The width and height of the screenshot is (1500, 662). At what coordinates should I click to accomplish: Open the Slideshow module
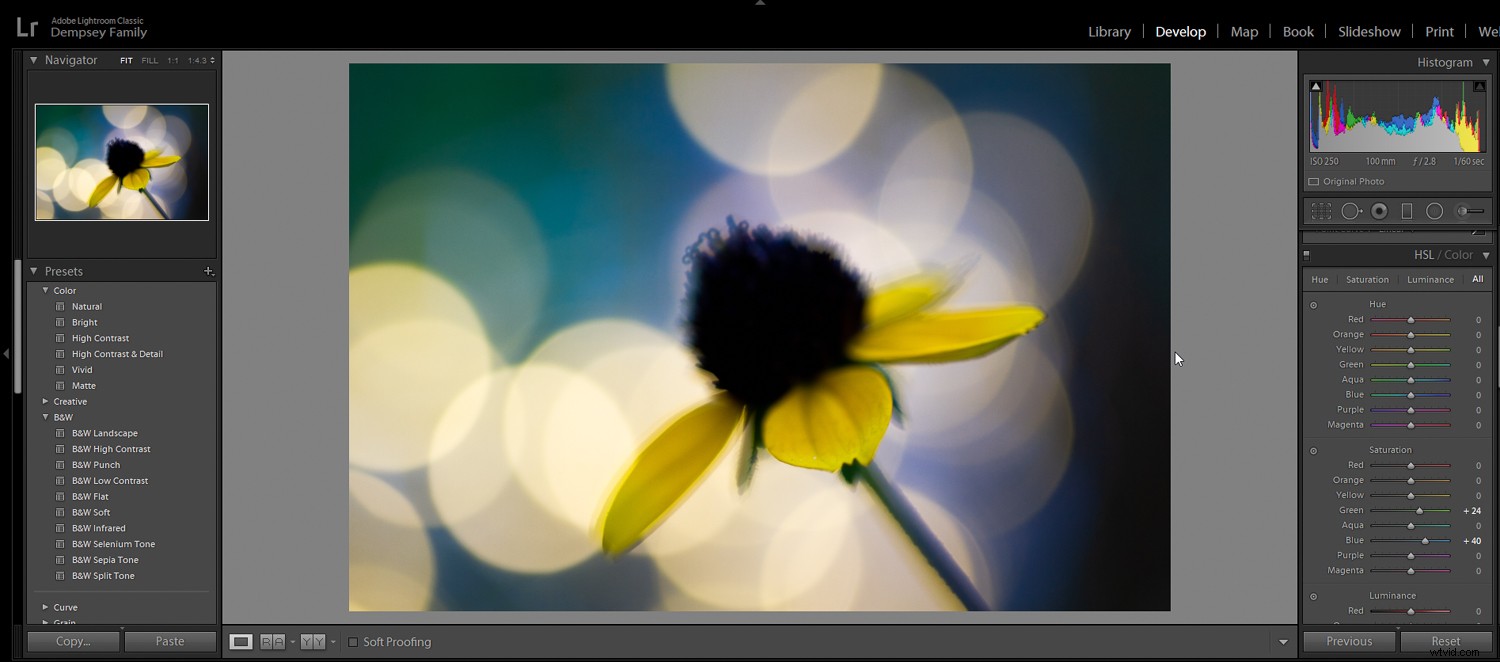(1369, 31)
